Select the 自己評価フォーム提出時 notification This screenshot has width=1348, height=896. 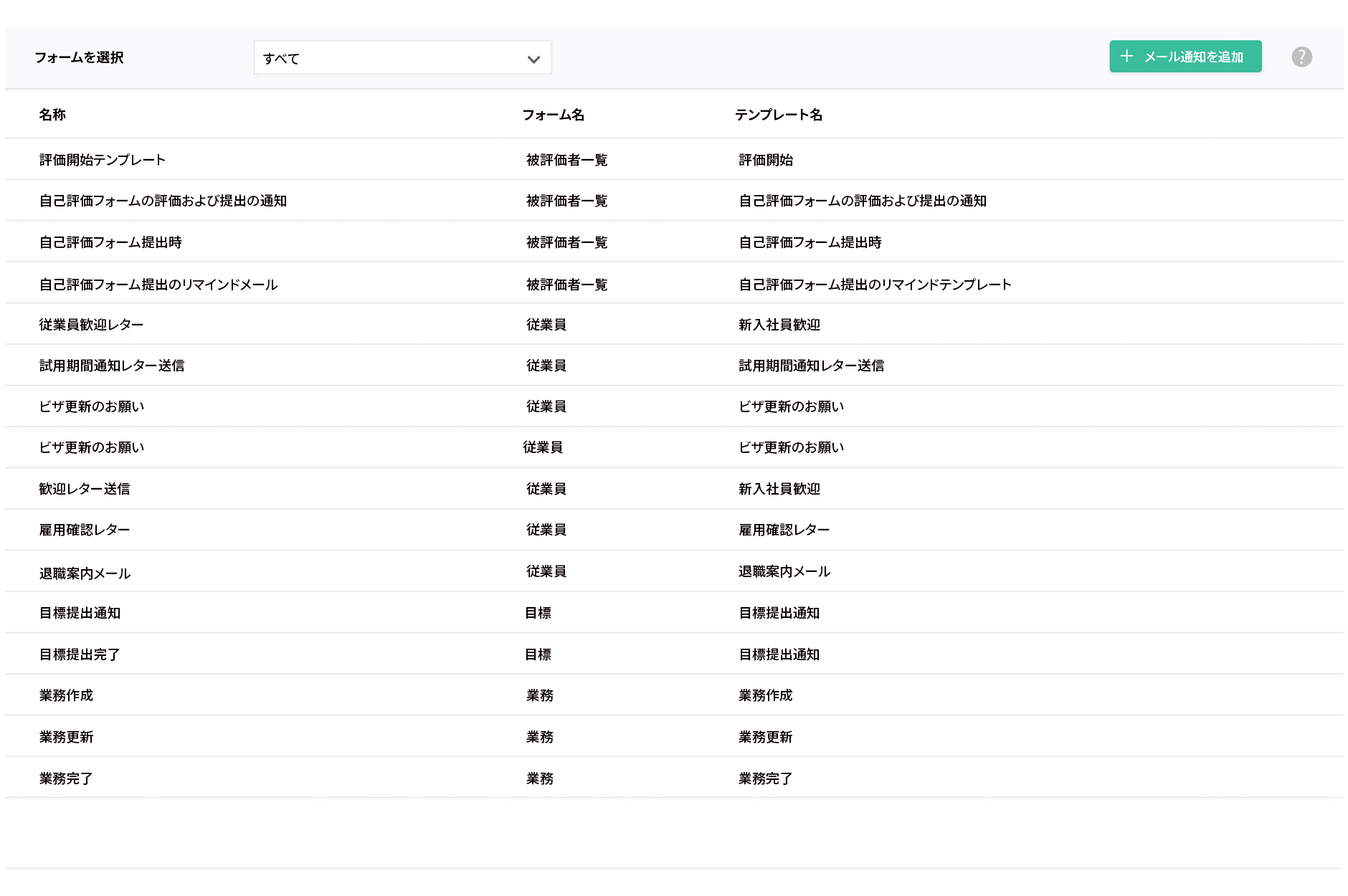(x=110, y=242)
